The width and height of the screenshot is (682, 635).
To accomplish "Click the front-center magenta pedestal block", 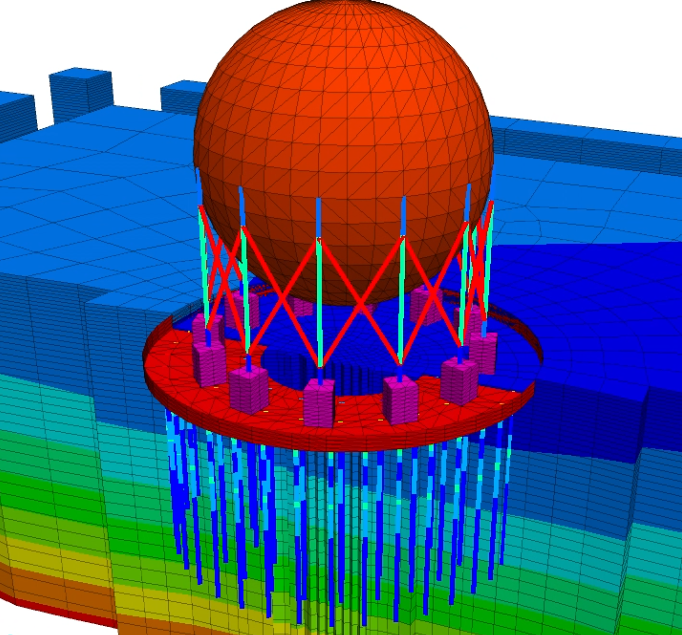I will (x=317, y=402).
